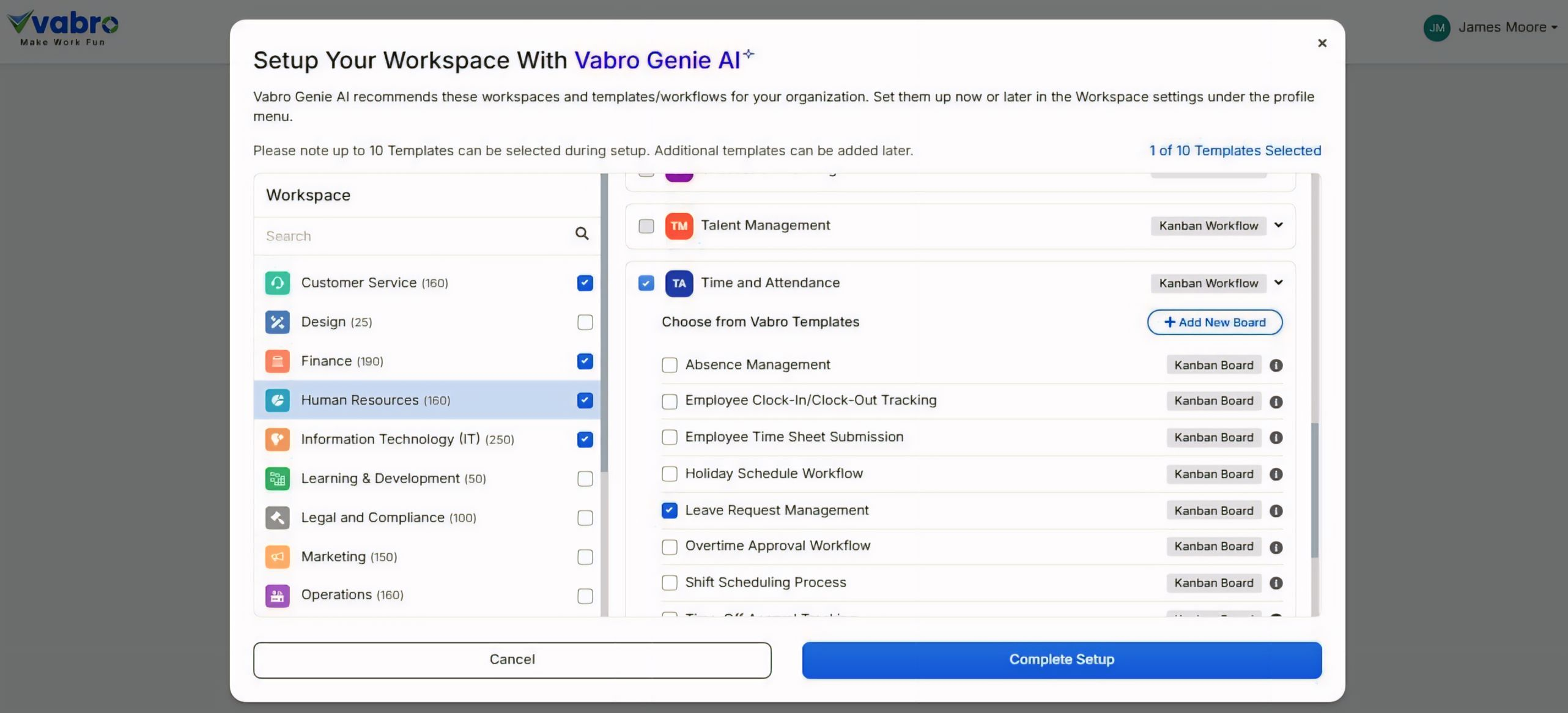The width and height of the screenshot is (1568, 713).
Task: Check the Marketing workspace checkbox
Action: 585,557
